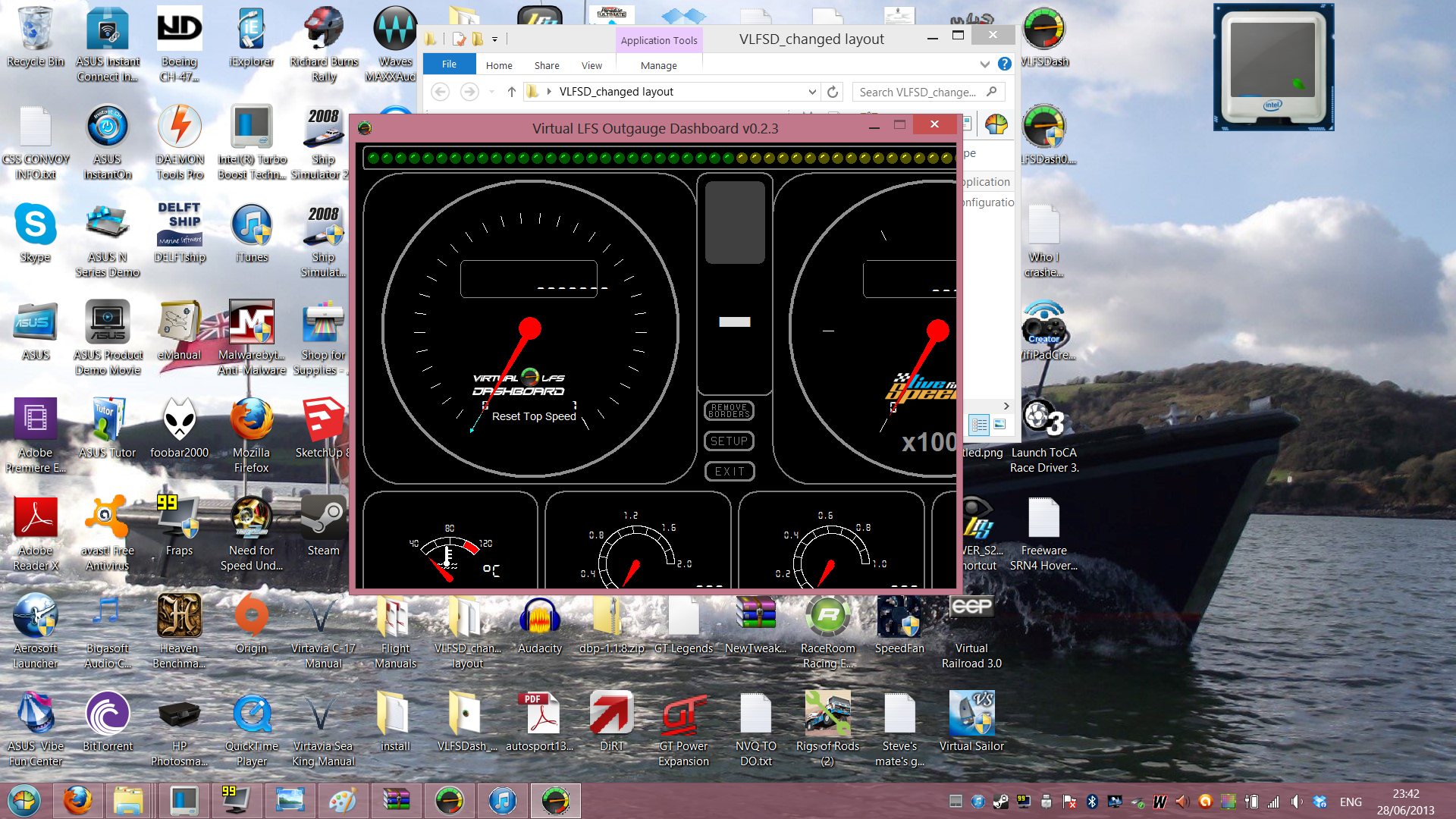The height and width of the screenshot is (819, 1456).
Task: Expand the Explorer ribbon chevron
Action: [984, 64]
